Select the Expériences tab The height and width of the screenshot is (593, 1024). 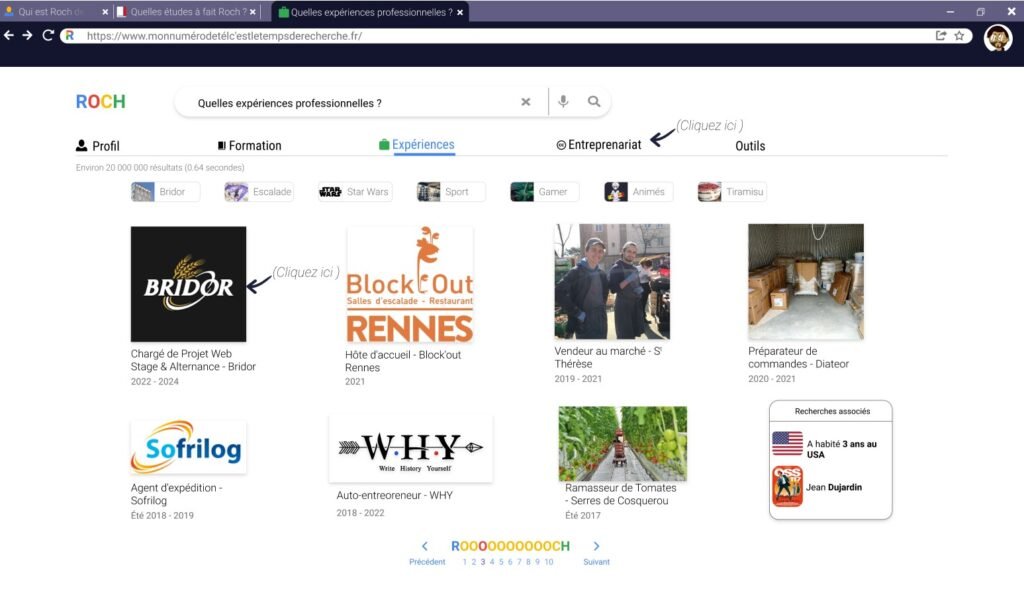point(417,145)
